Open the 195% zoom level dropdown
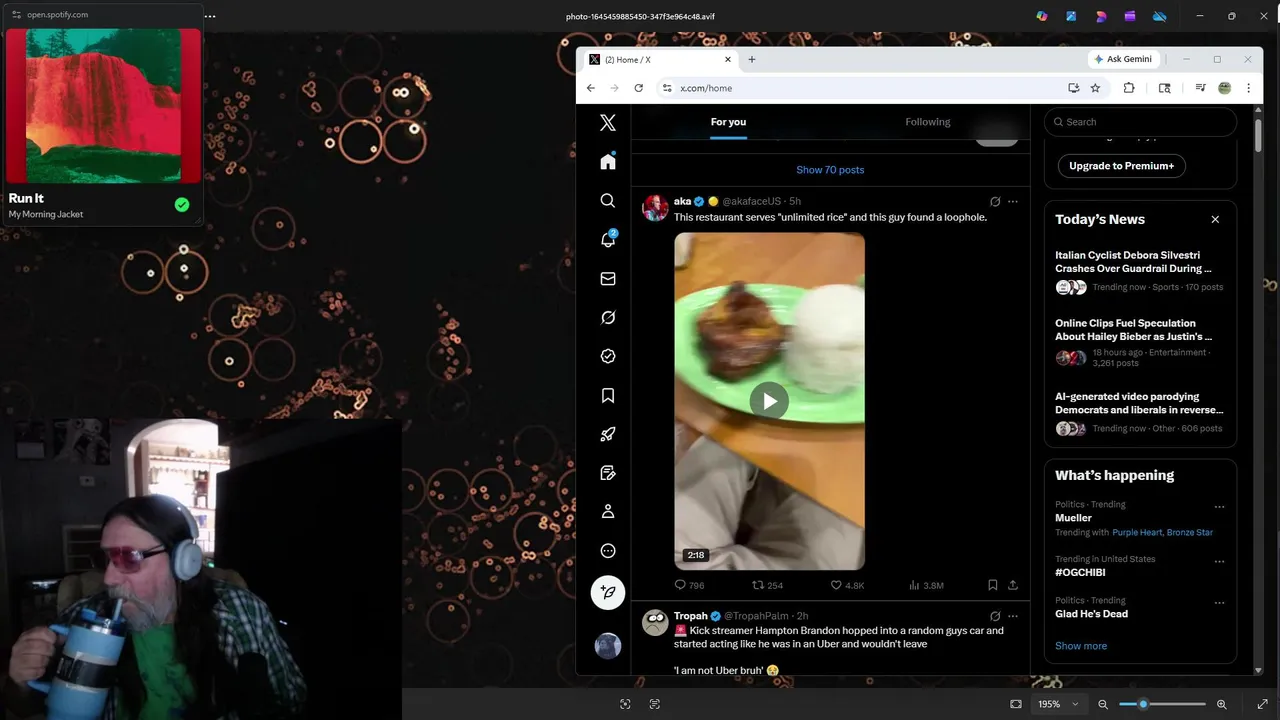The height and width of the screenshot is (720, 1280). (1058, 704)
